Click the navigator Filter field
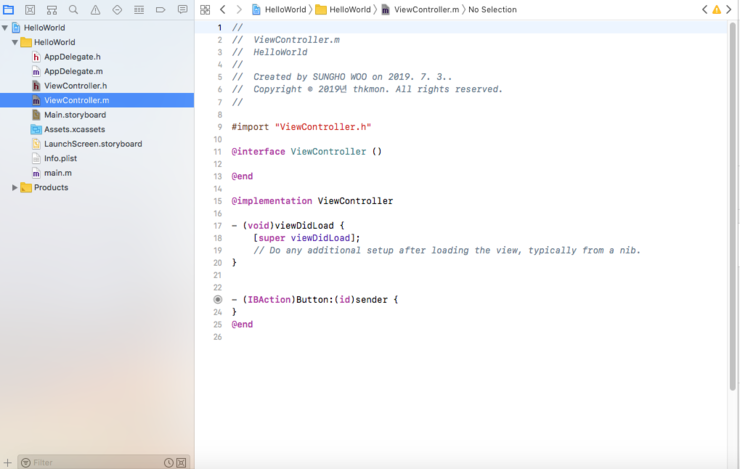 point(90,462)
